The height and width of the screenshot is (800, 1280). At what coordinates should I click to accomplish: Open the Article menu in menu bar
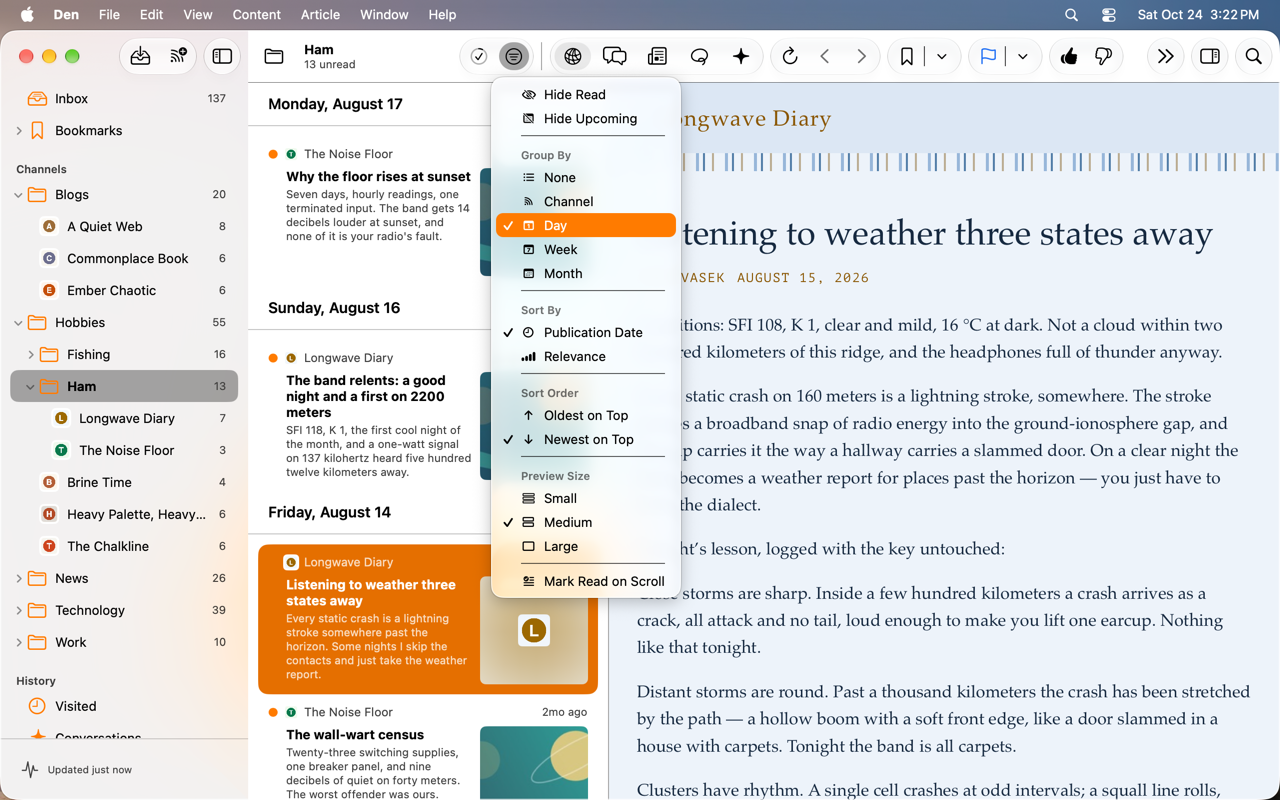(320, 15)
